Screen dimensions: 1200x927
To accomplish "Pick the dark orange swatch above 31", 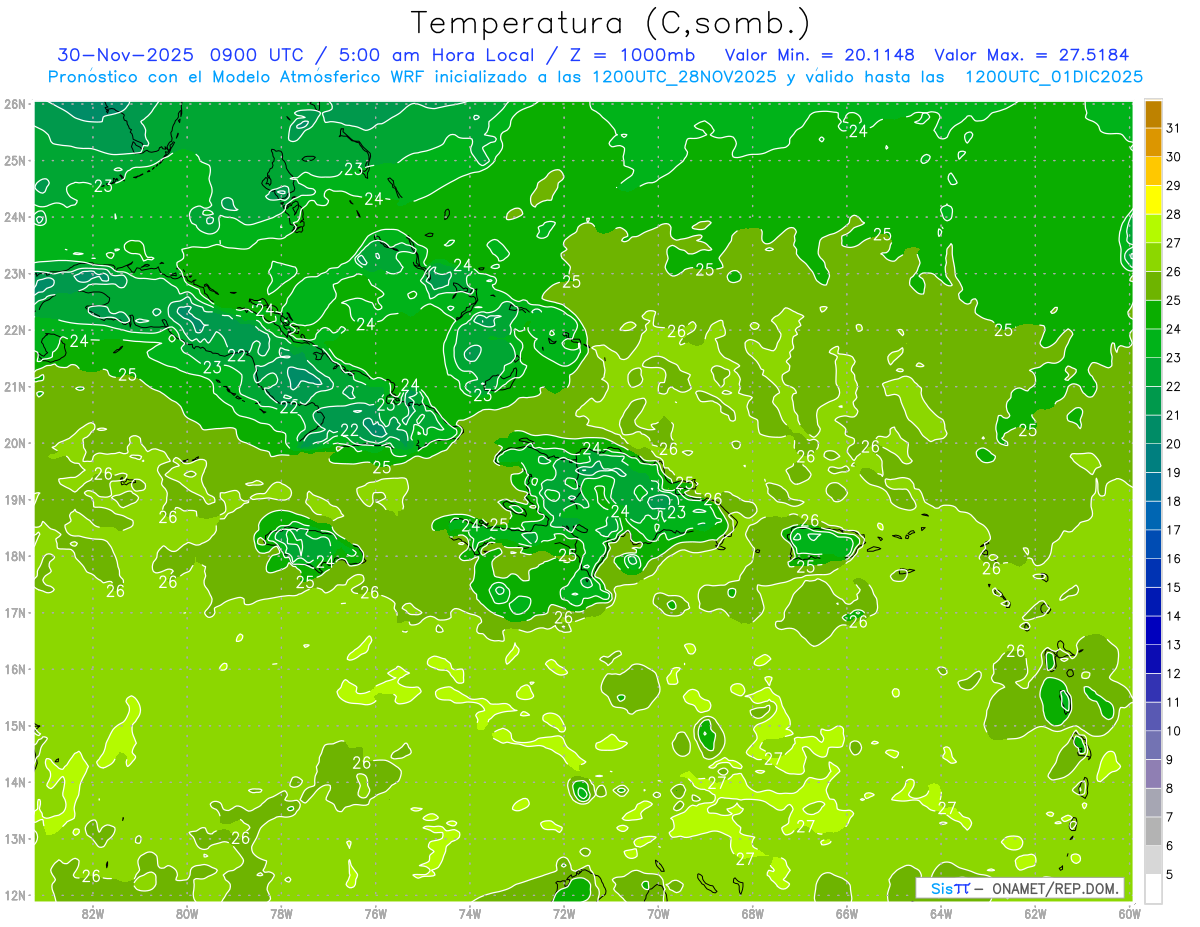I will [x=1153, y=114].
